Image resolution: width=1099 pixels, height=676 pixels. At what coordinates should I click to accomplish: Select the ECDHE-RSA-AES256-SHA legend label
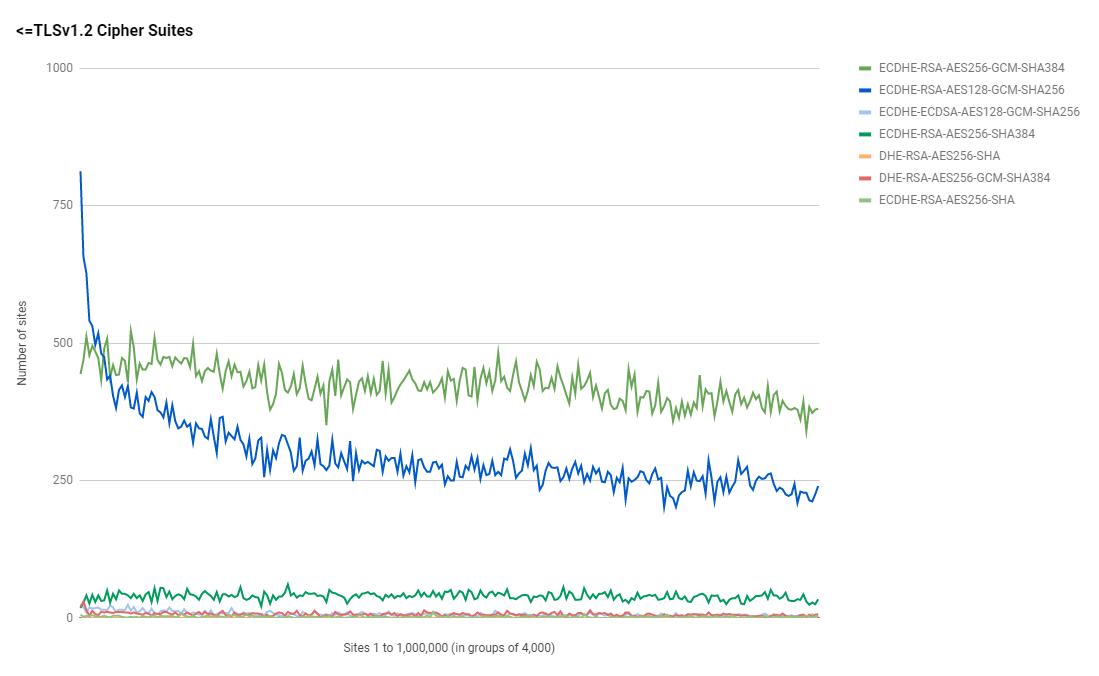click(x=946, y=201)
